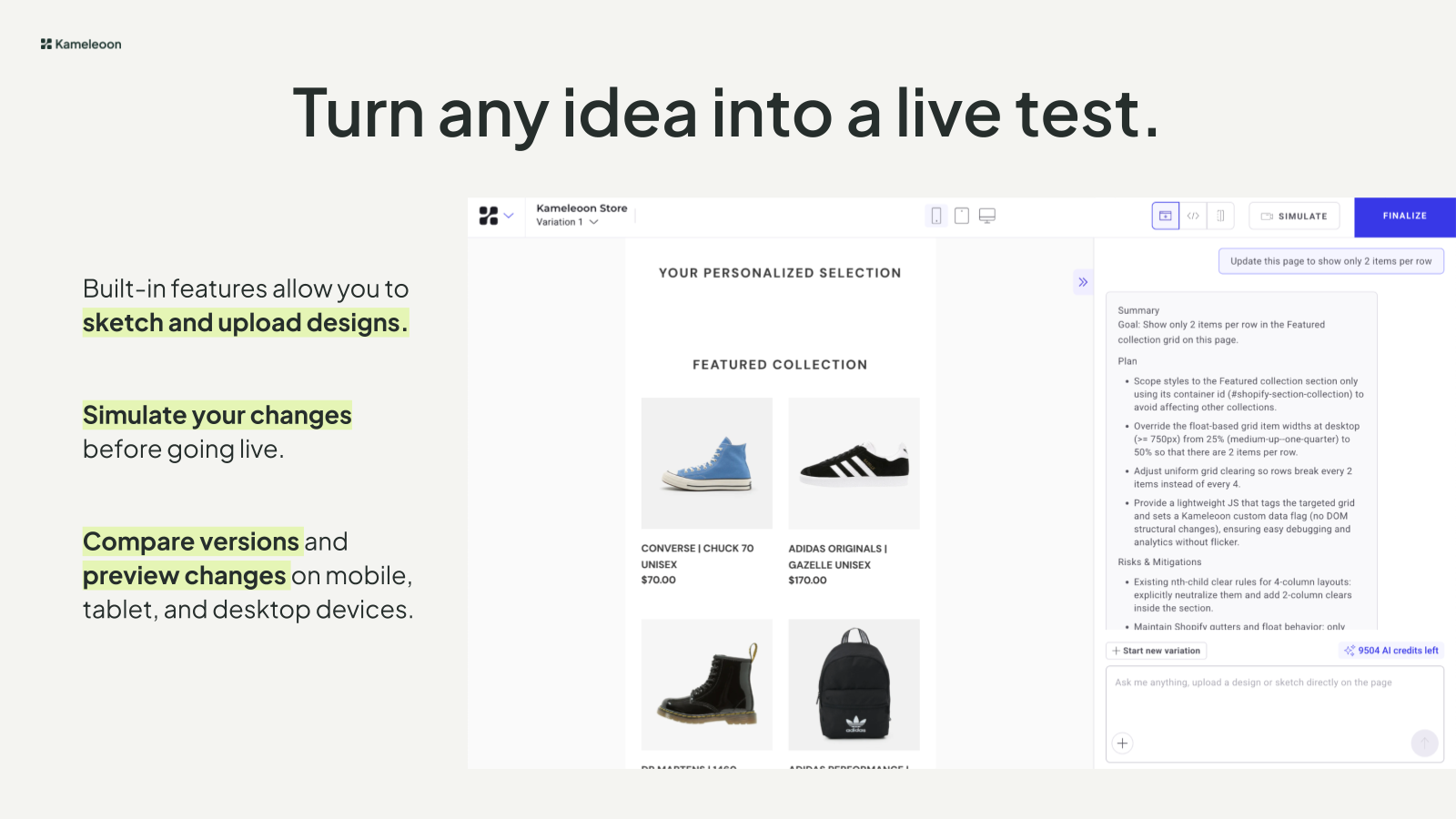Select the Converse Chuck 70 product image

coord(707,463)
